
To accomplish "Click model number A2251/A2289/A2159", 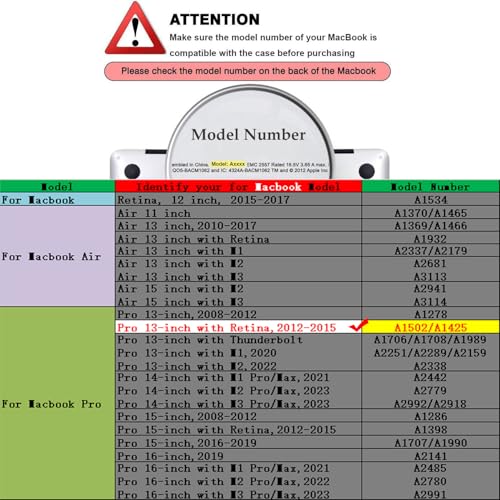I will [430, 353].
